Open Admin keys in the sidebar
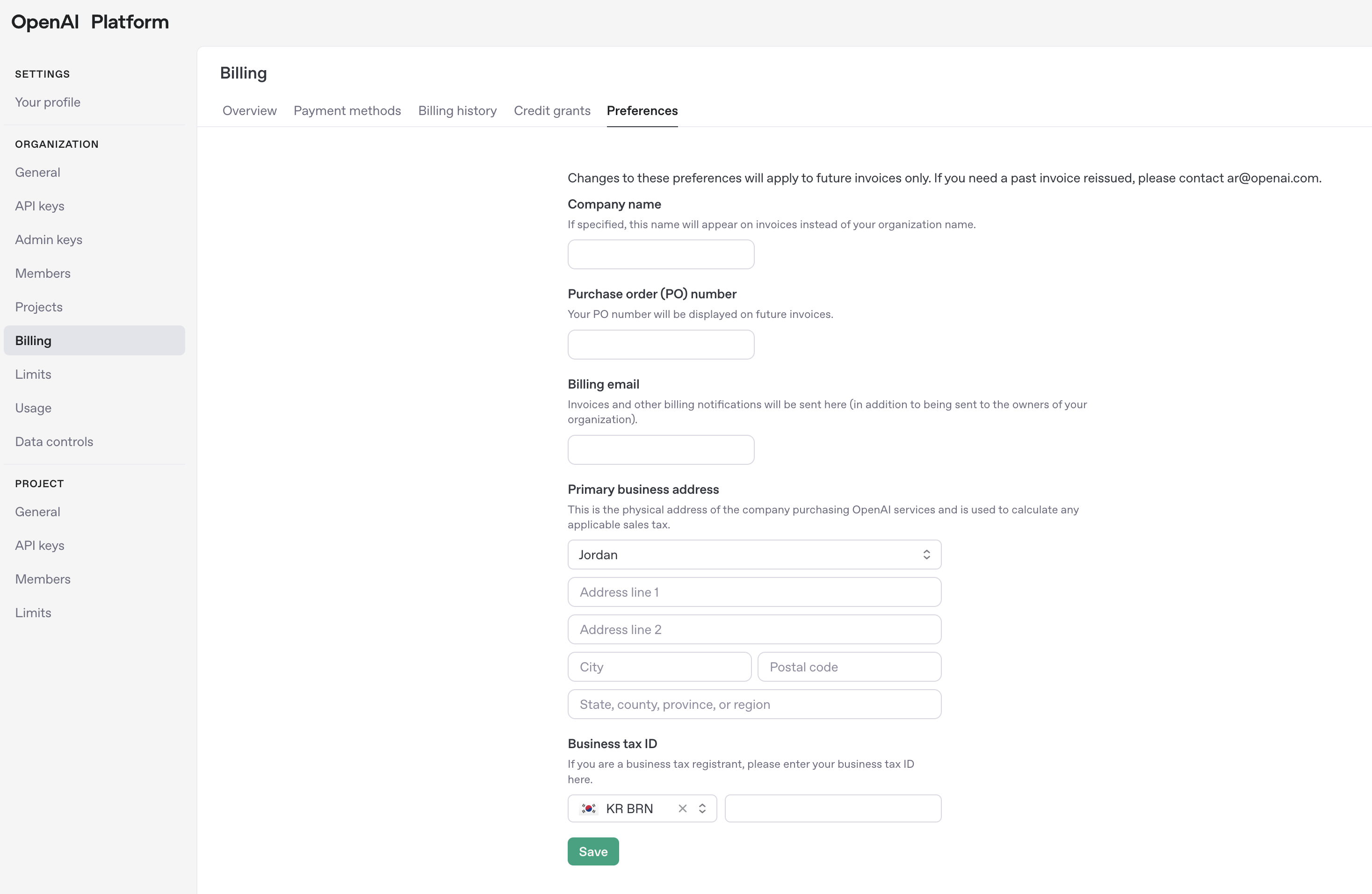This screenshot has width=1372, height=894. pos(49,240)
